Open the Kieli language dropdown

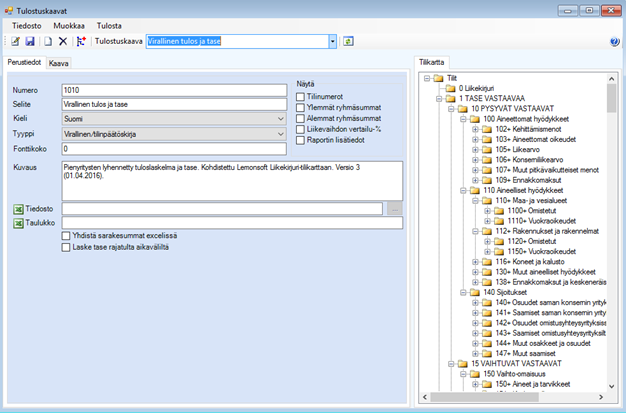coord(278,118)
